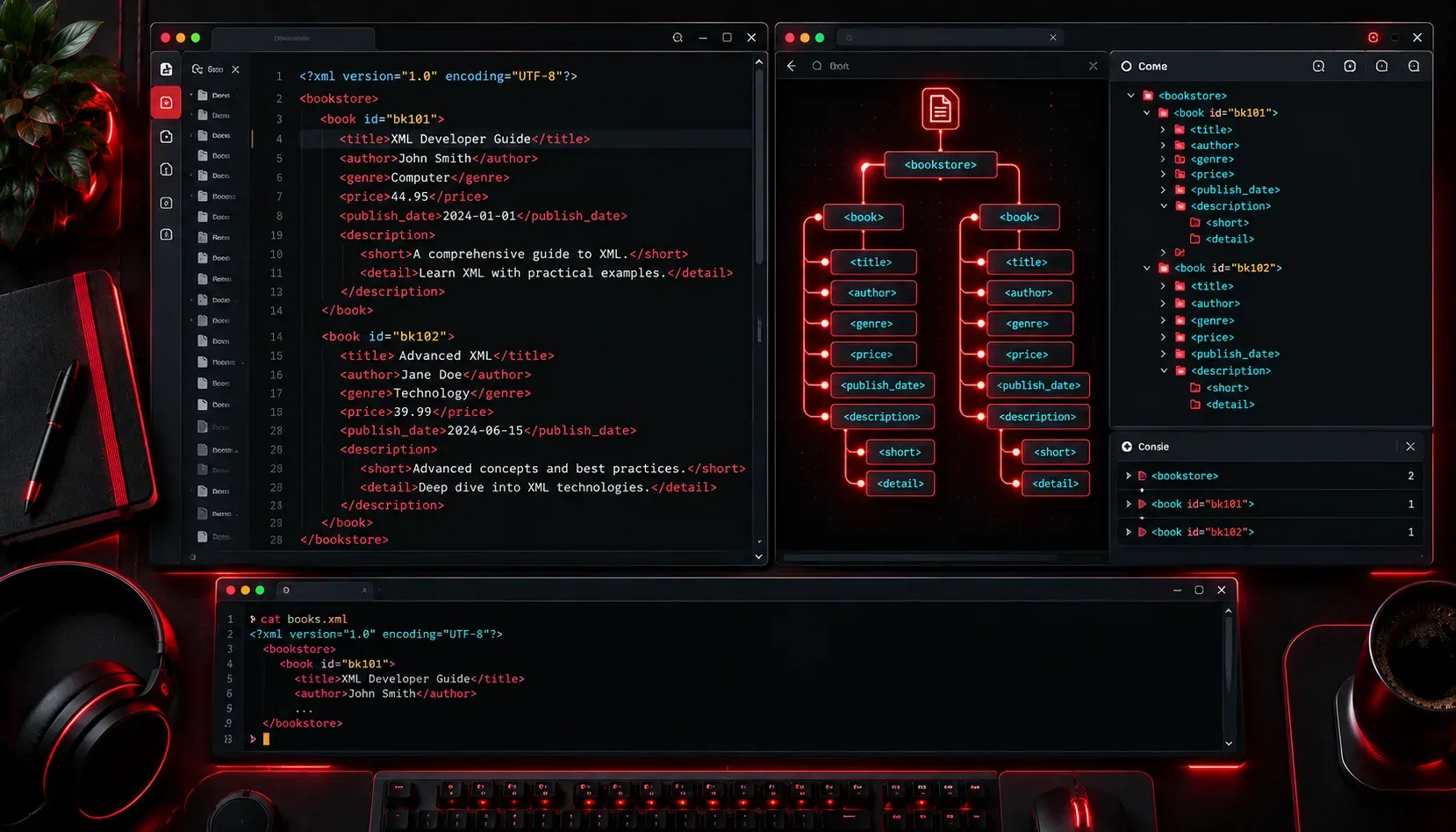This screenshot has width=1456, height=832.
Task: Click the red document icon above bookstore node
Action: click(x=940, y=109)
